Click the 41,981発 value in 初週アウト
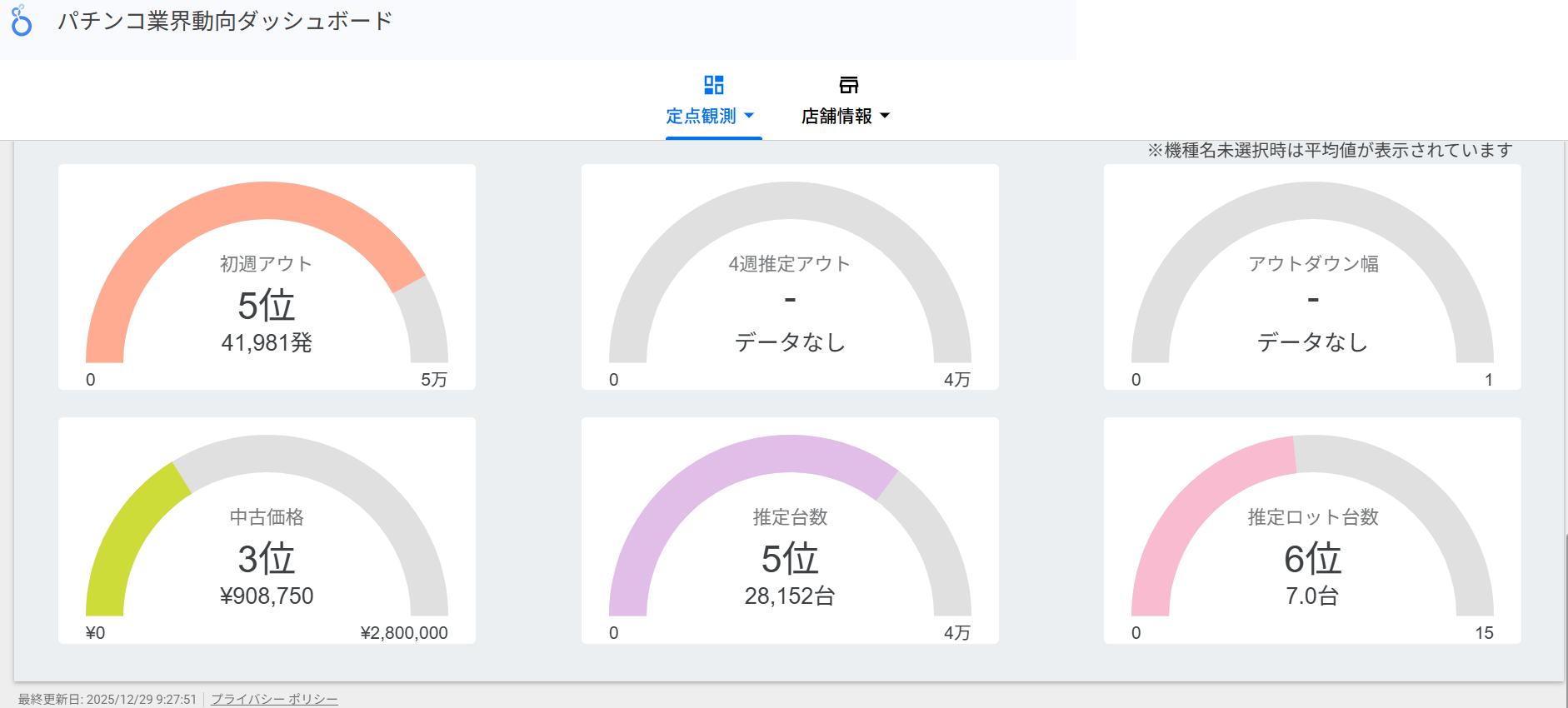This screenshot has width=1568, height=708. tap(267, 343)
